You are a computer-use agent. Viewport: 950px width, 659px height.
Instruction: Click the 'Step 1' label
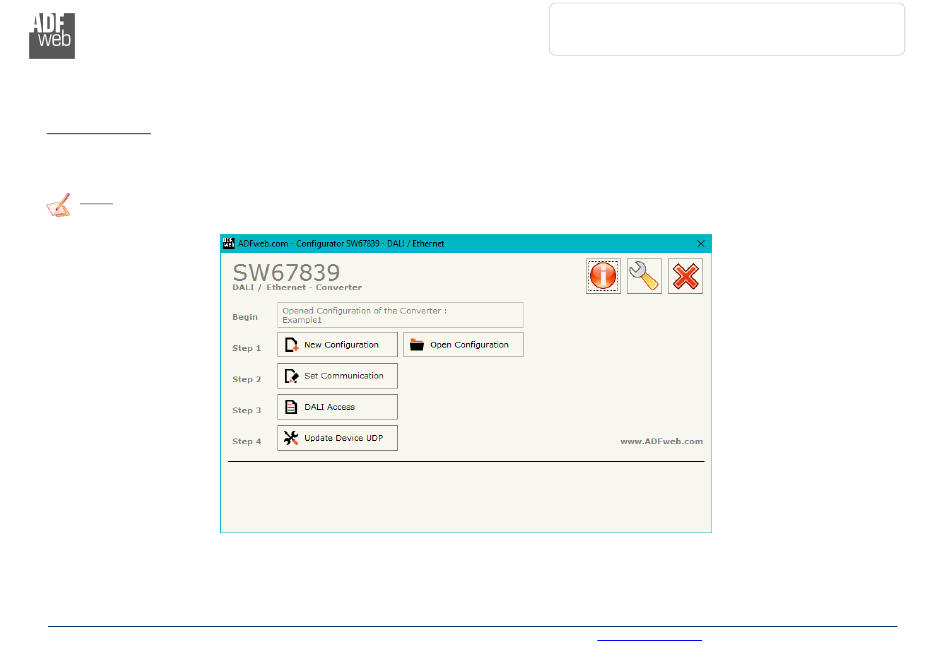tap(247, 348)
